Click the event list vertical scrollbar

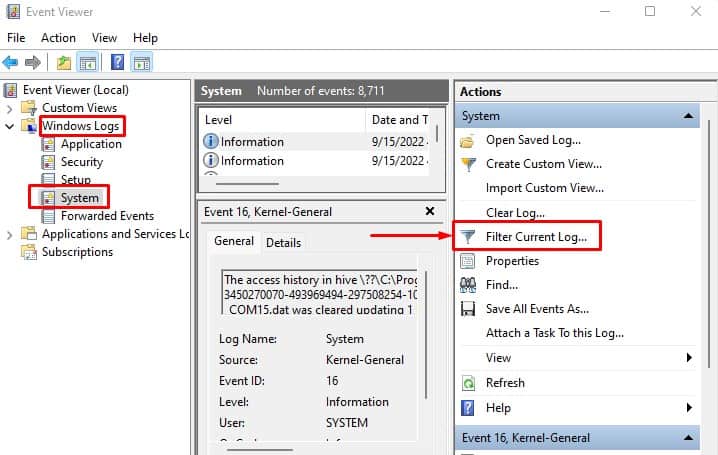click(437, 132)
